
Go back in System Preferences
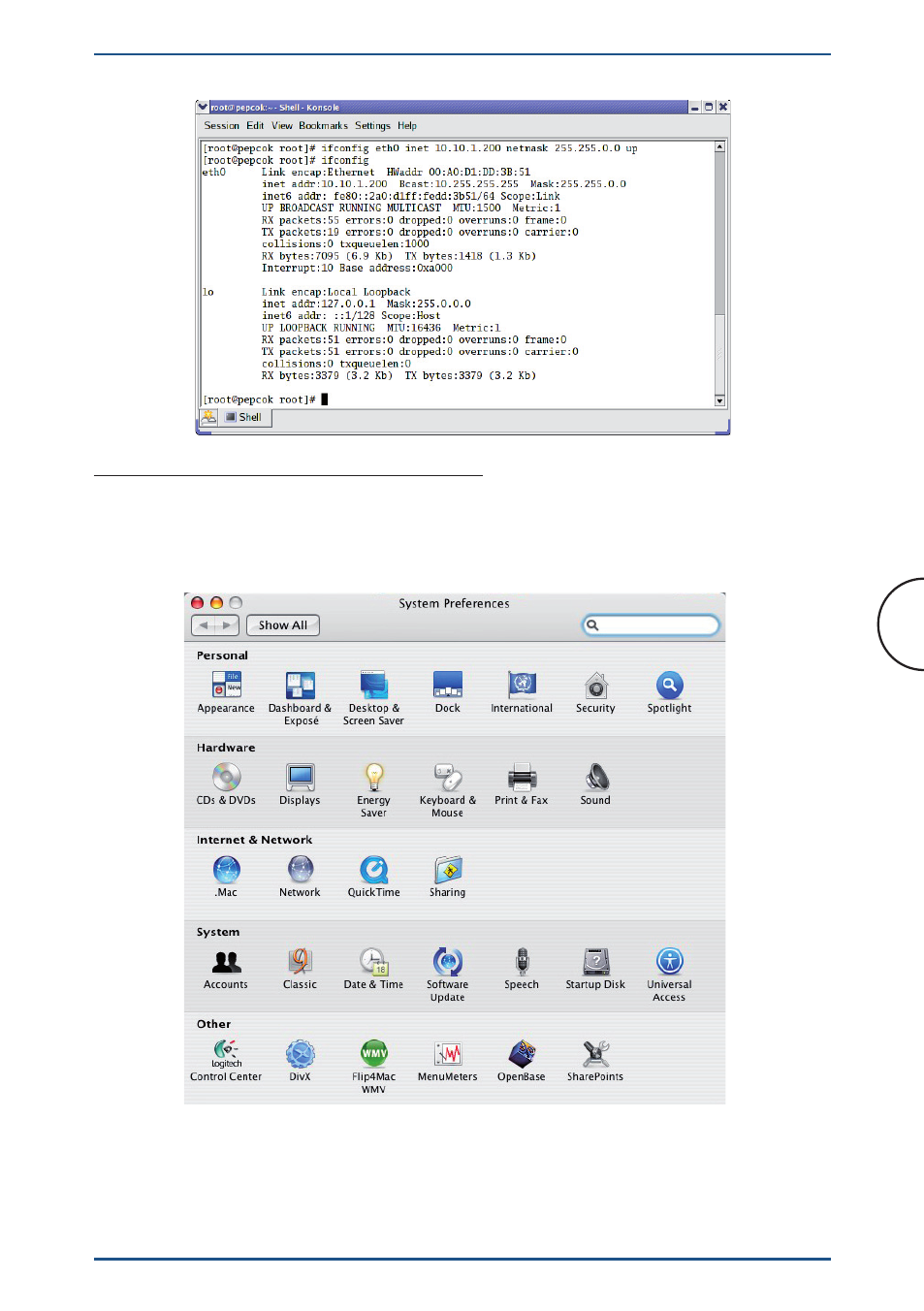204,625
